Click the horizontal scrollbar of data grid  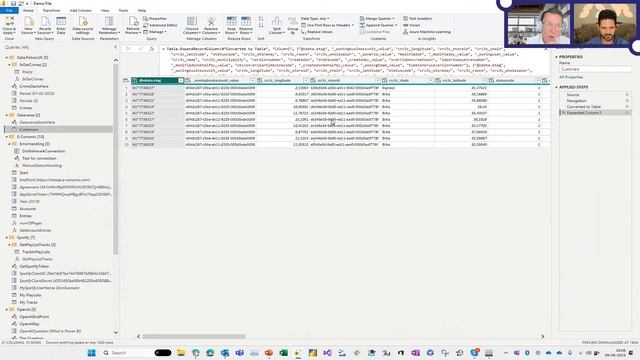pos(194,336)
